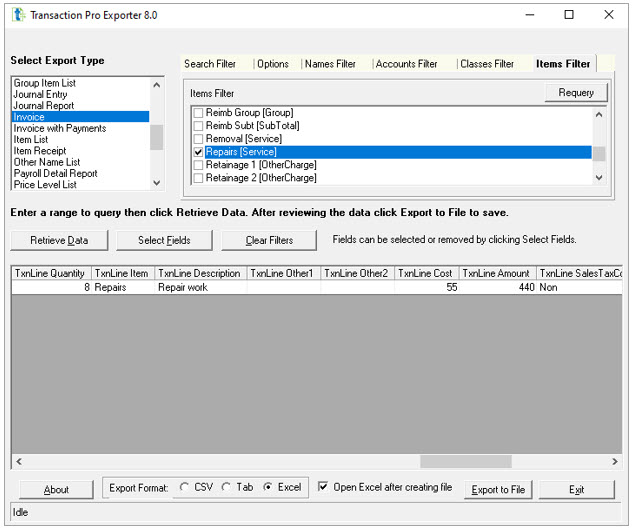Open the Select Fields dialog button

click(164, 241)
